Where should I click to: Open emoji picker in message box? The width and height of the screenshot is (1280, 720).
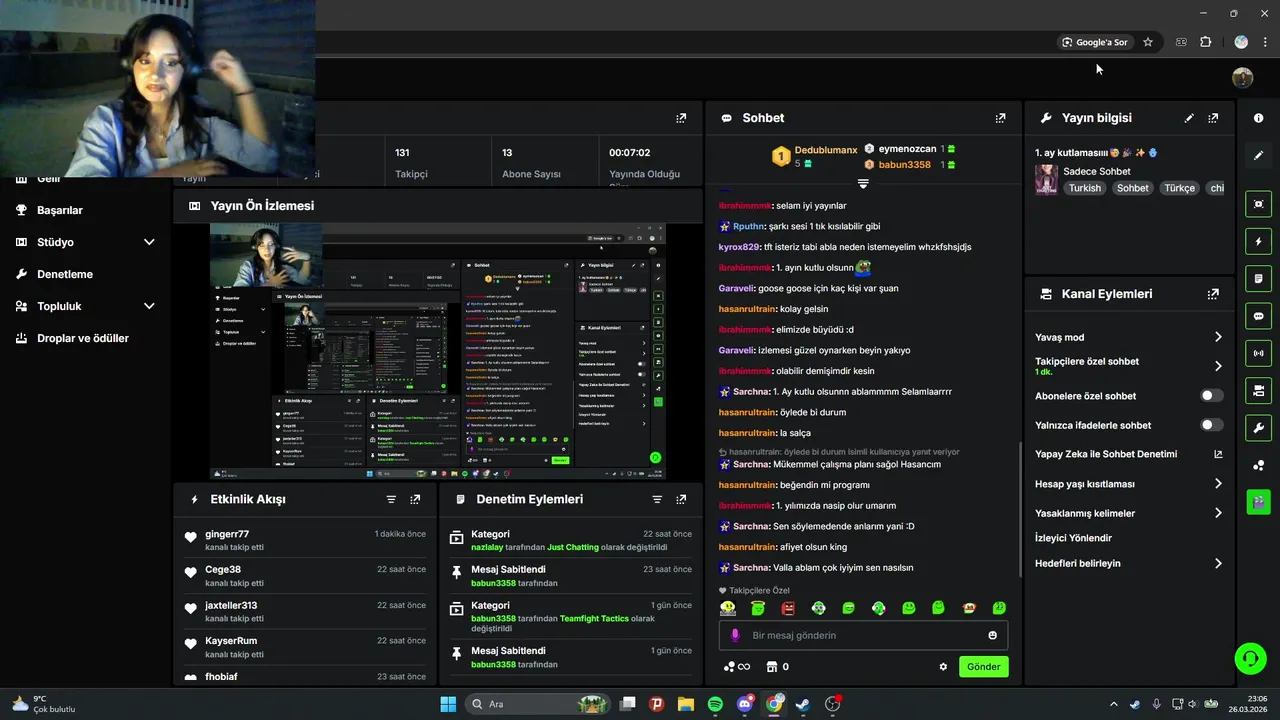click(x=992, y=635)
